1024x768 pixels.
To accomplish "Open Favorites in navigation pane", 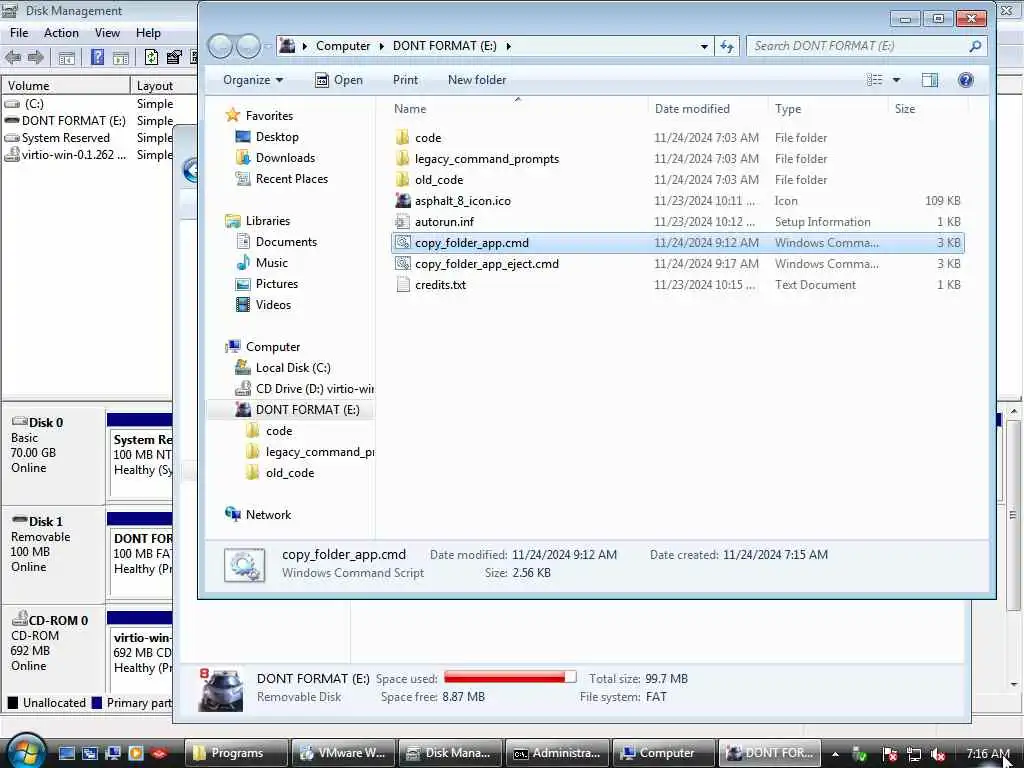I will tap(268, 116).
